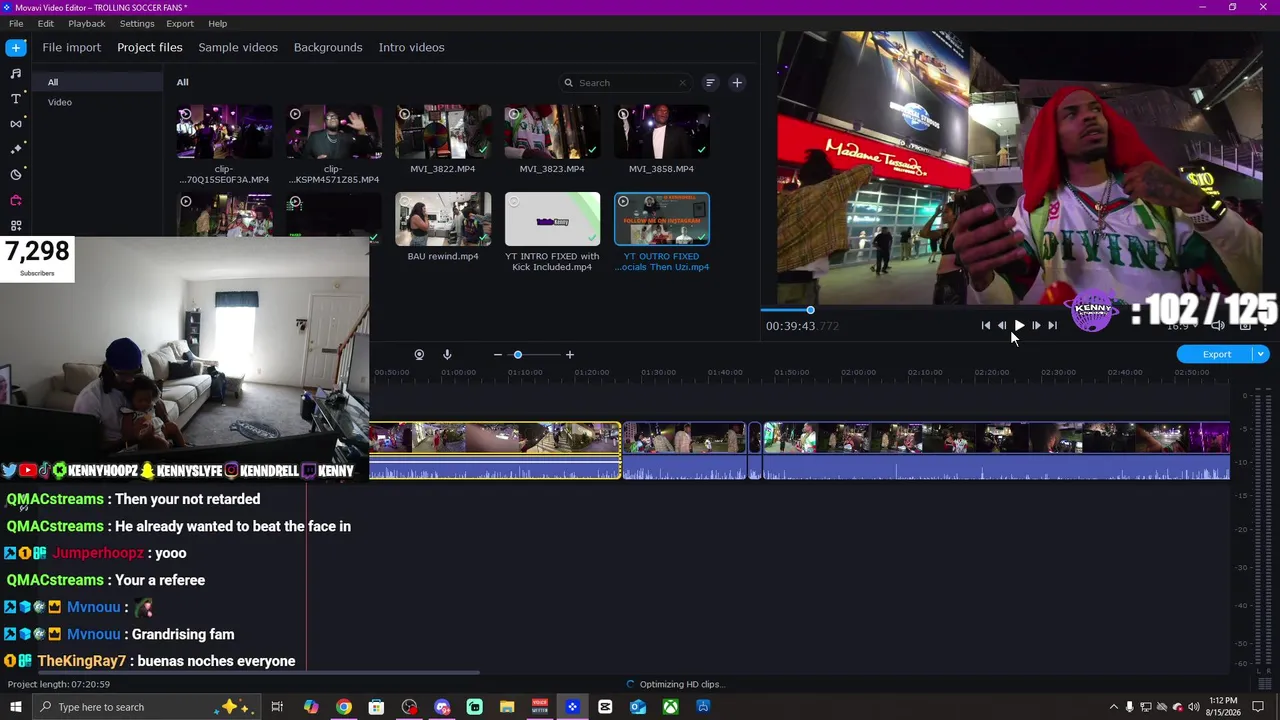1280x720 pixels.
Task: Open the Stickers icon in sidebar
Action: tap(16, 175)
